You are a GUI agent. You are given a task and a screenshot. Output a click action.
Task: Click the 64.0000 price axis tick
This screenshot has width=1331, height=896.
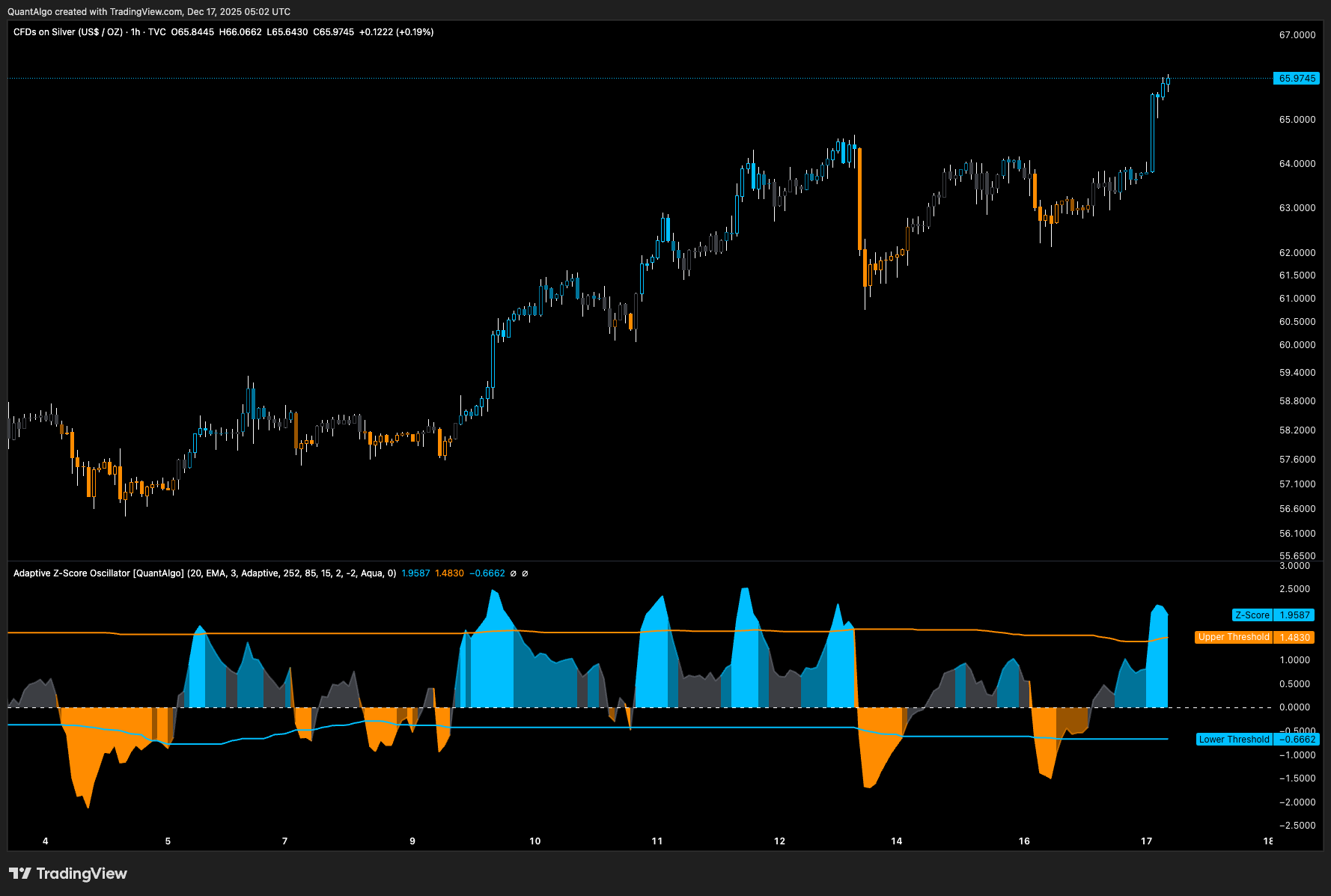pyautogui.click(x=1297, y=164)
